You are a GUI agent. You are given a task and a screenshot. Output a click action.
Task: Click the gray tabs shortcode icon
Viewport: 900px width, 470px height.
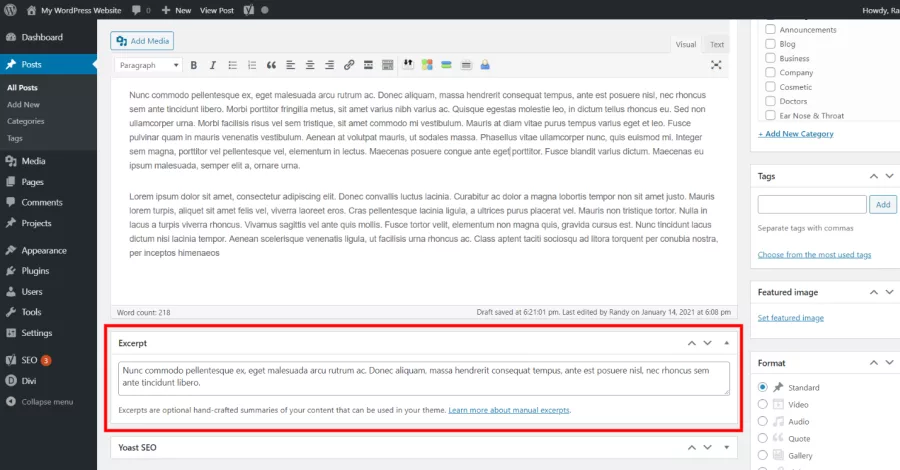pyautogui.click(x=466, y=65)
